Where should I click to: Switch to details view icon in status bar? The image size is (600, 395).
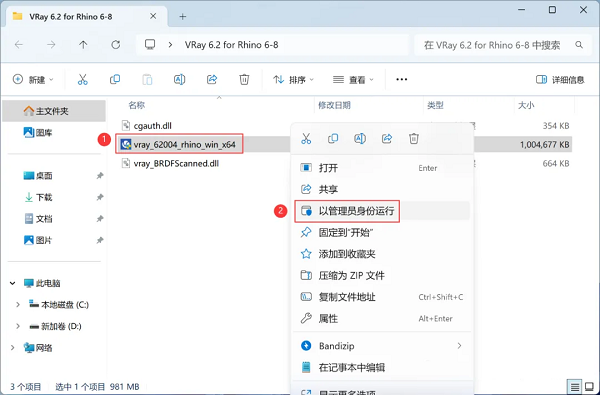tap(575, 387)
